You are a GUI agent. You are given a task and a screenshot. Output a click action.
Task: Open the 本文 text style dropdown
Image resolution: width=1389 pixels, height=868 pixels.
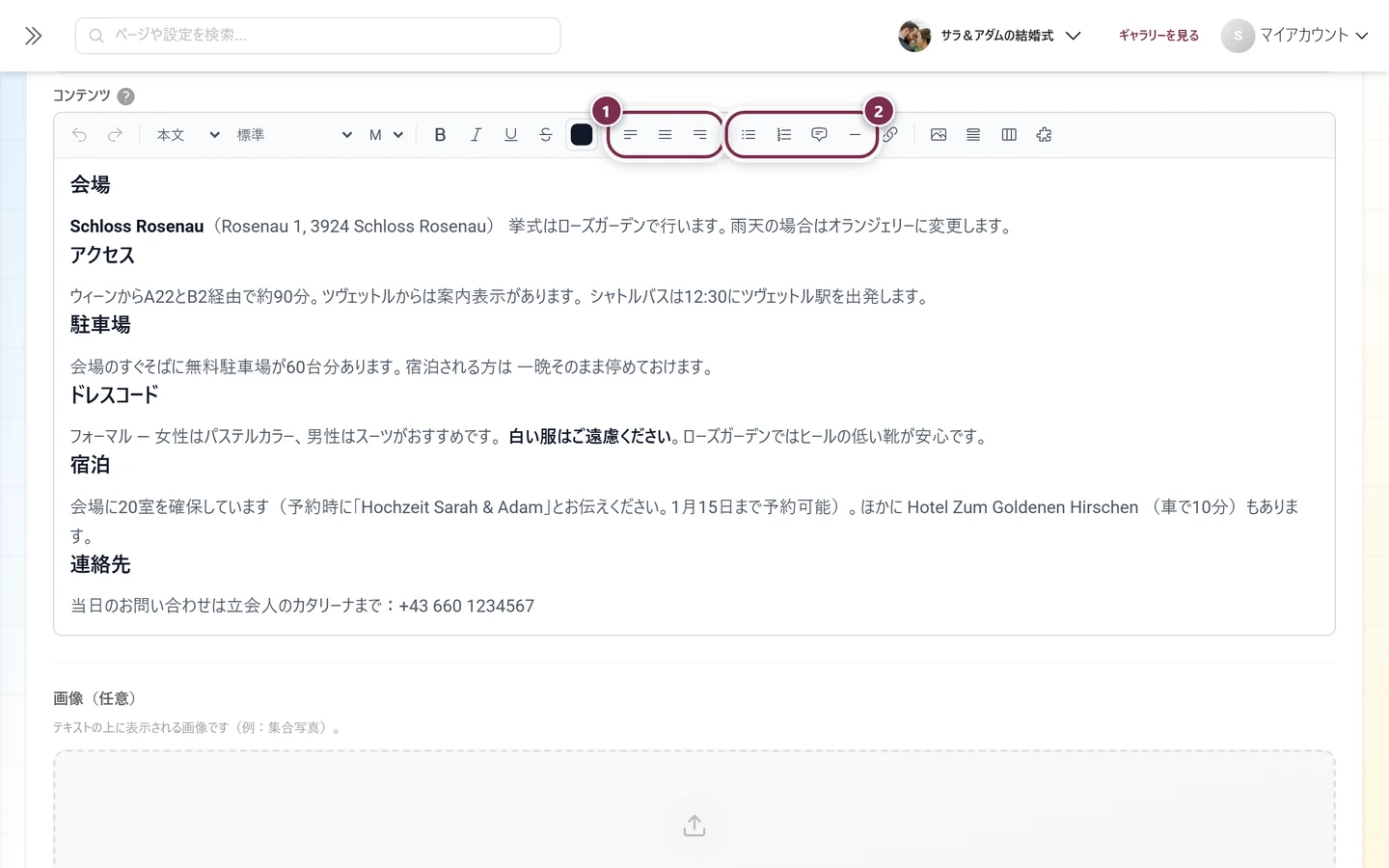[188, 135]
